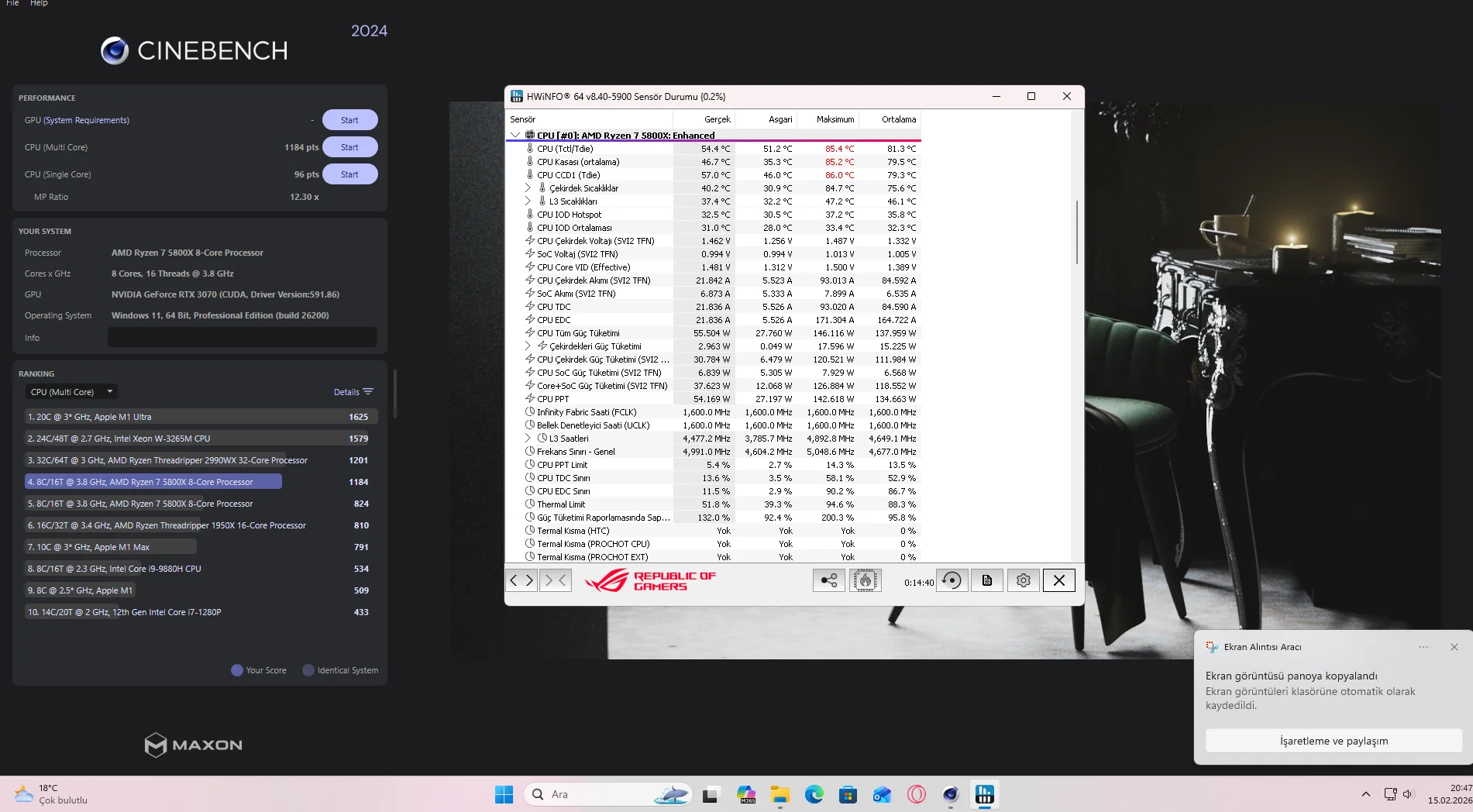Click the HWiNFO bottom-bar X close icon
Viewport: 1473px width, 812px height.
coord(1058,580)
